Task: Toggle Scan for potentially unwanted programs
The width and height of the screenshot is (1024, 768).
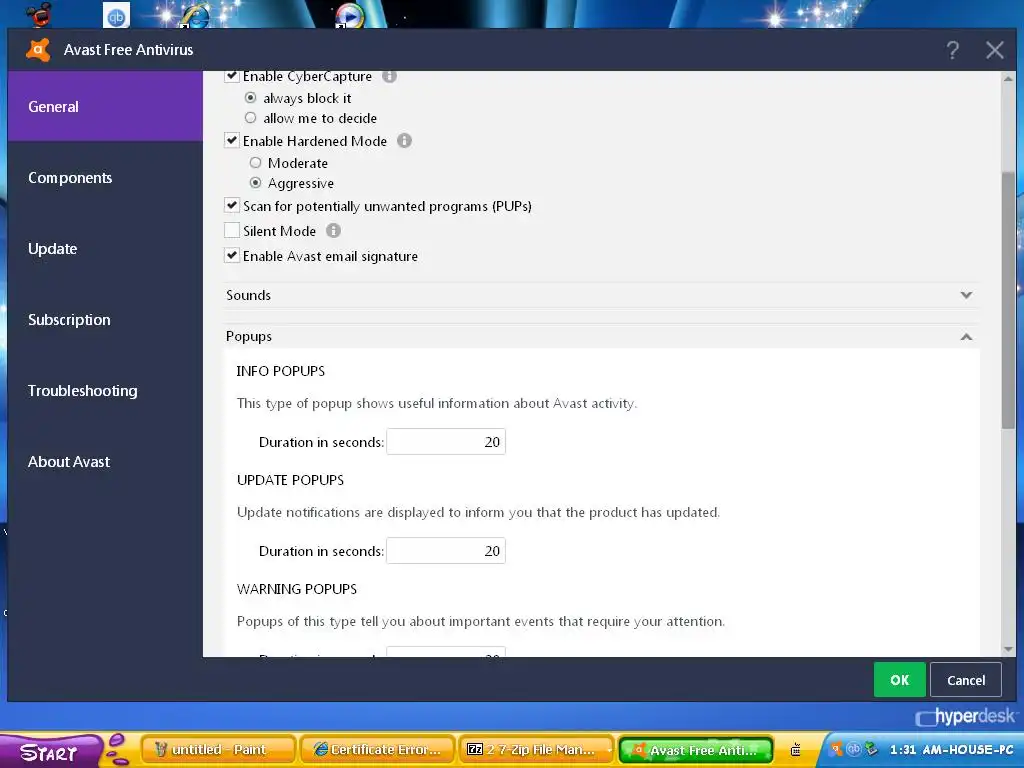Action: [x=232, y=206]
